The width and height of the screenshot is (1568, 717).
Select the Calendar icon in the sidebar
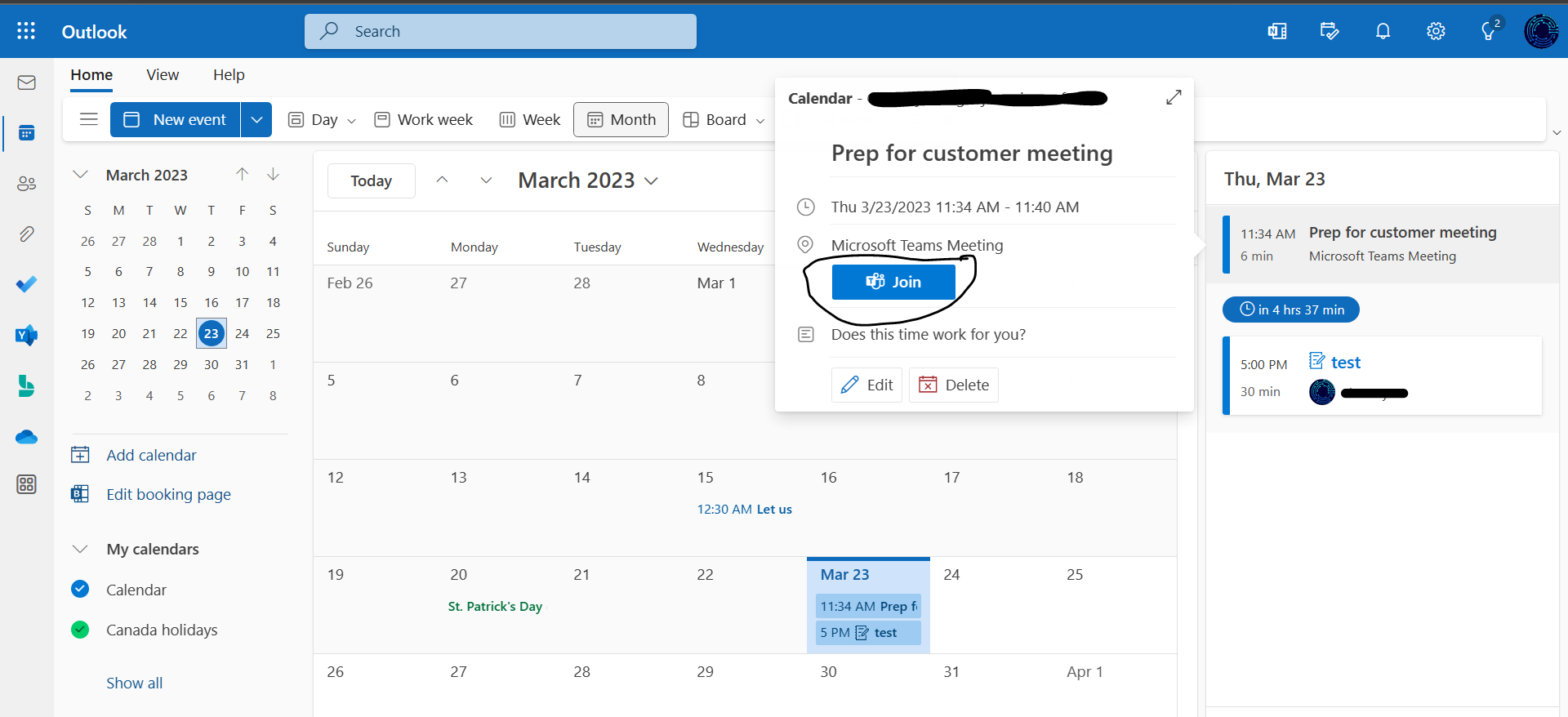click(x=26, y=133)
